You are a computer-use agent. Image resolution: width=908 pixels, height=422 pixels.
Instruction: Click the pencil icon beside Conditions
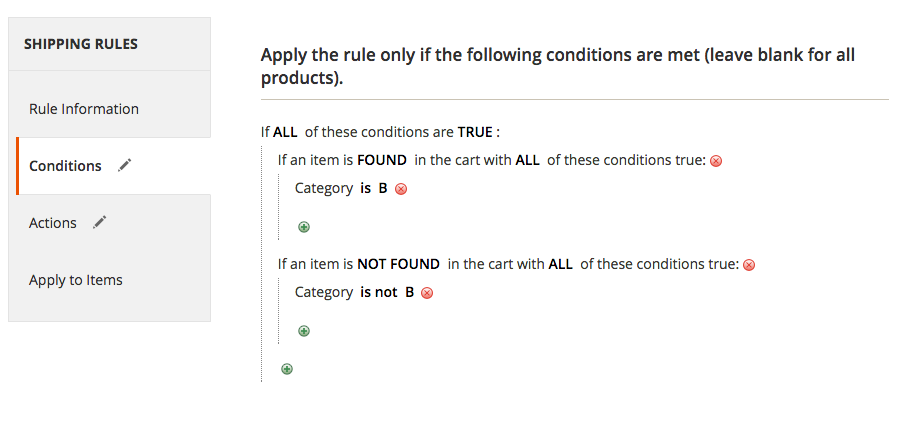click(x=124, y=165)
